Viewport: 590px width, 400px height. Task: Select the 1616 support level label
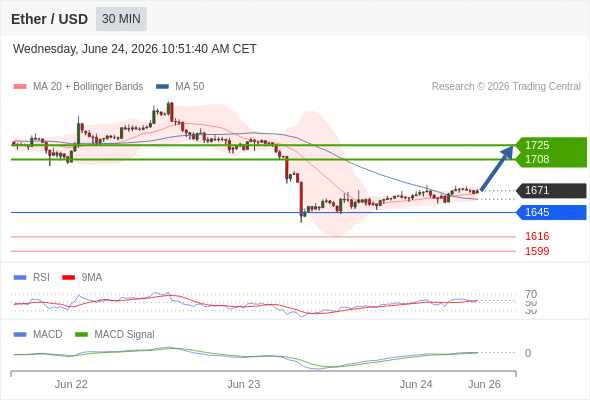[x=537, y=236]
